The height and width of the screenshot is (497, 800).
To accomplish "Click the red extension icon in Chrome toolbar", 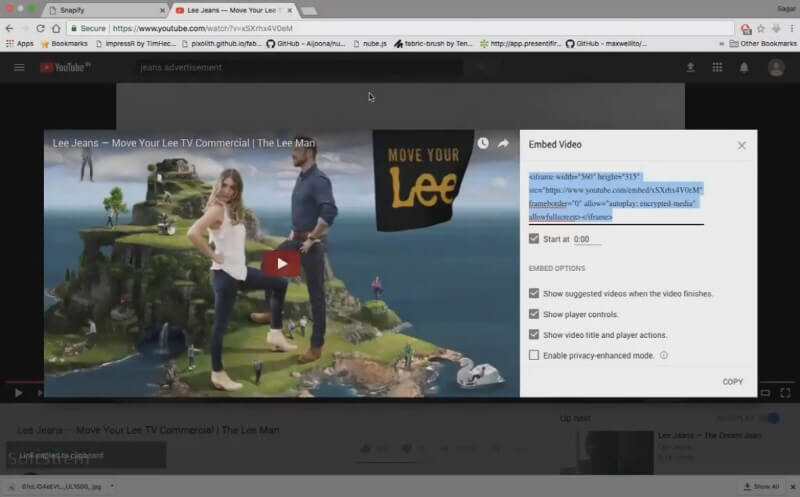I will [x=746, y=29].
